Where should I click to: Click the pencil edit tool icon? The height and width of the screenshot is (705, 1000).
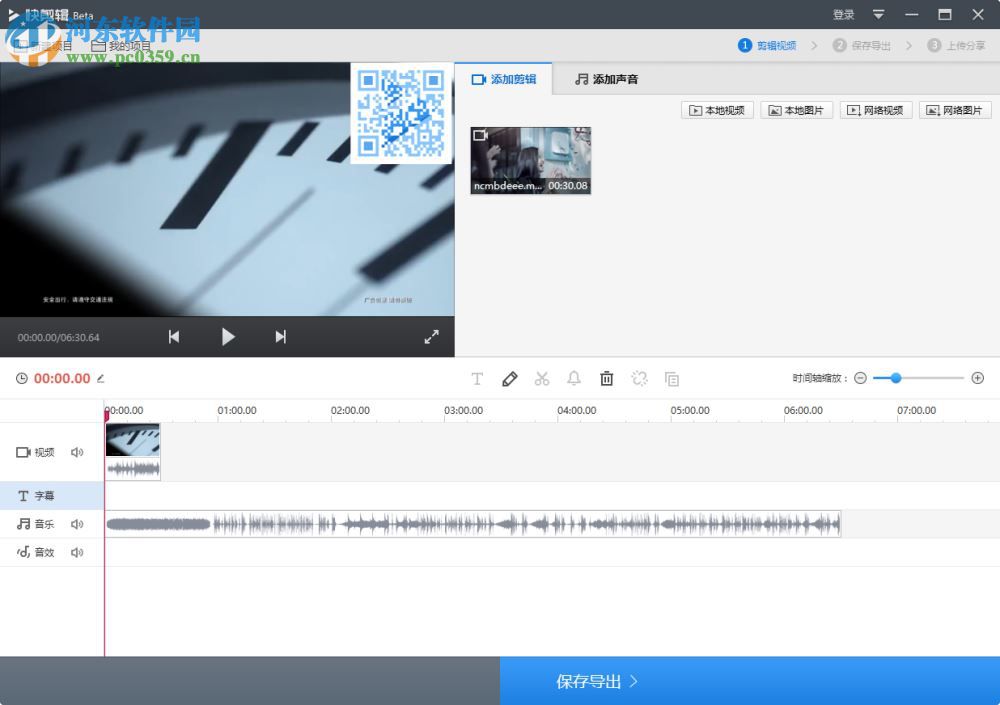pyautogui.click(x=510, y=379)
